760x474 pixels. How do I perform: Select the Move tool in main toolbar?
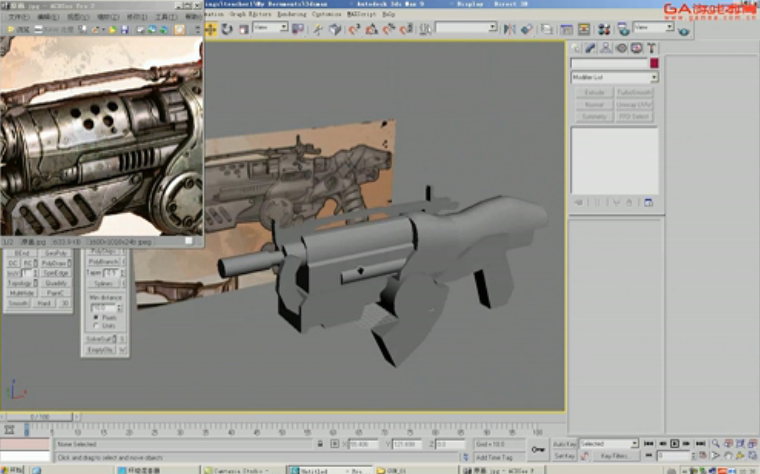(211, 30)
